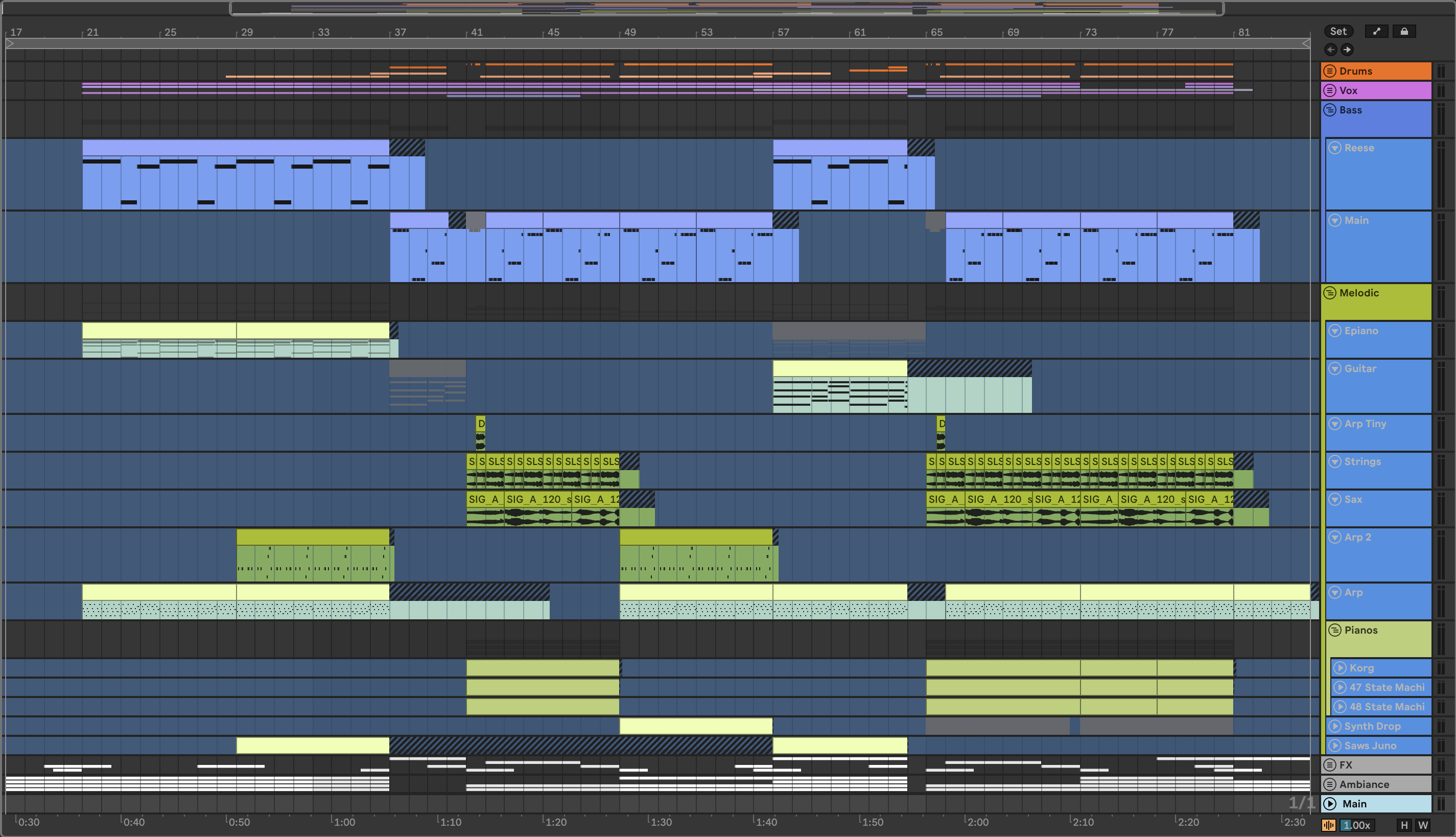Image resolution: width=1456 pixels, height=837 pixels.
Task: Click Synth Drop track's play icon
Action: 1335,726
